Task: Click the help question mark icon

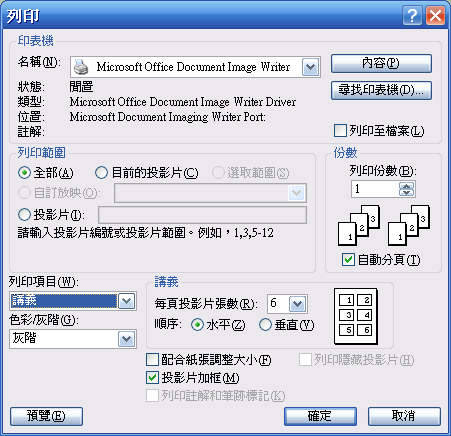Action: click(x=412, y=15)
